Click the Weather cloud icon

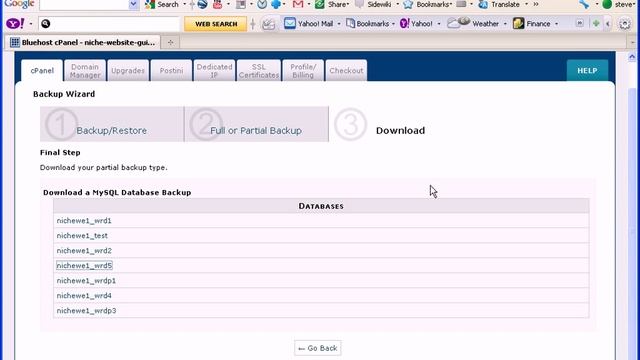pos(458,23)
